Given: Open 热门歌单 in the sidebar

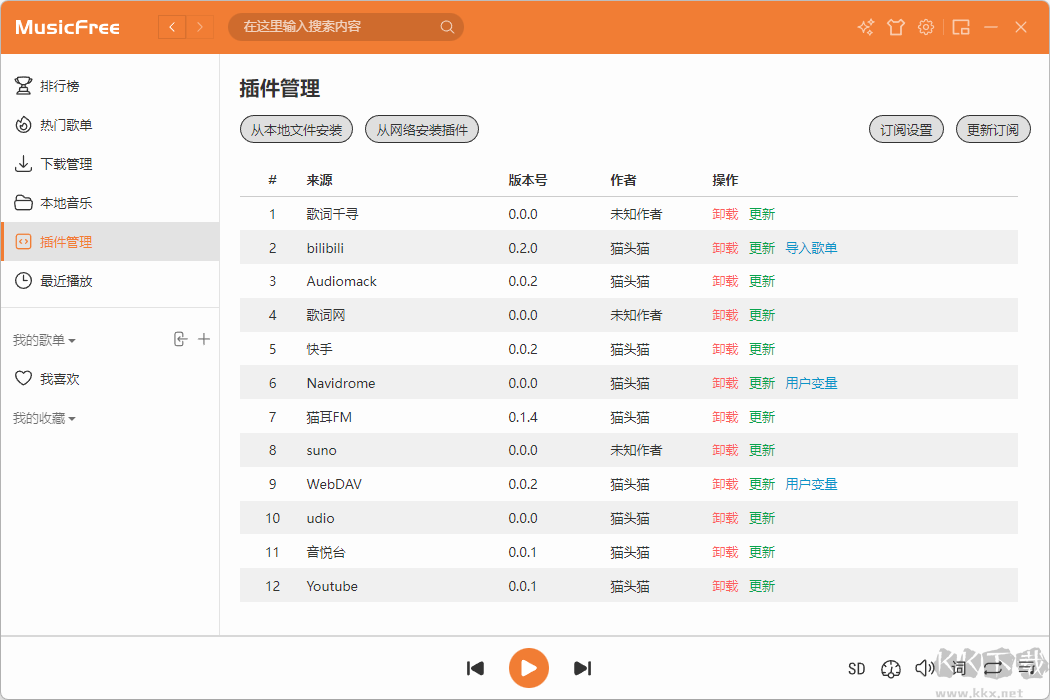Looking at the screenshot, I should [110, 125].
